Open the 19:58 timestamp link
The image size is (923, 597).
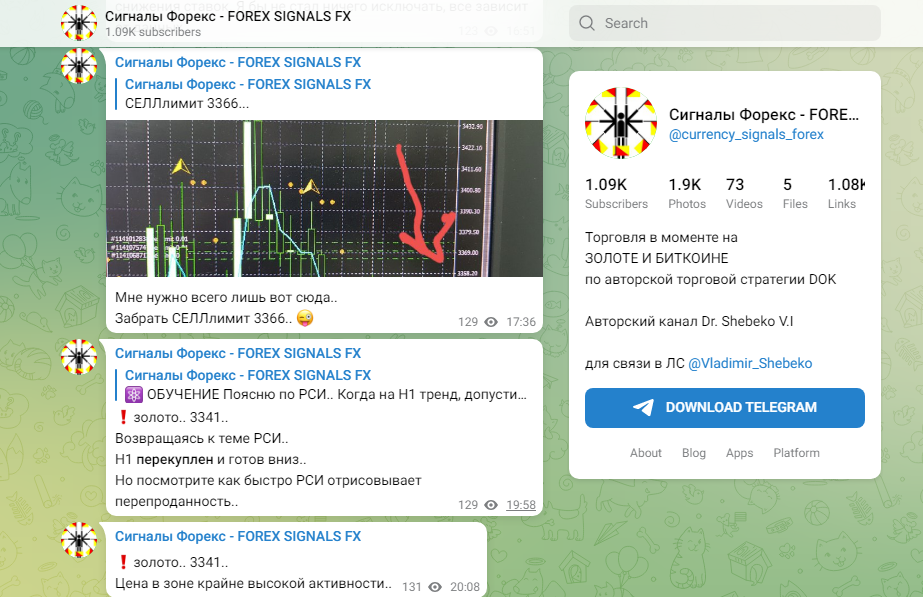coord(521,505)
